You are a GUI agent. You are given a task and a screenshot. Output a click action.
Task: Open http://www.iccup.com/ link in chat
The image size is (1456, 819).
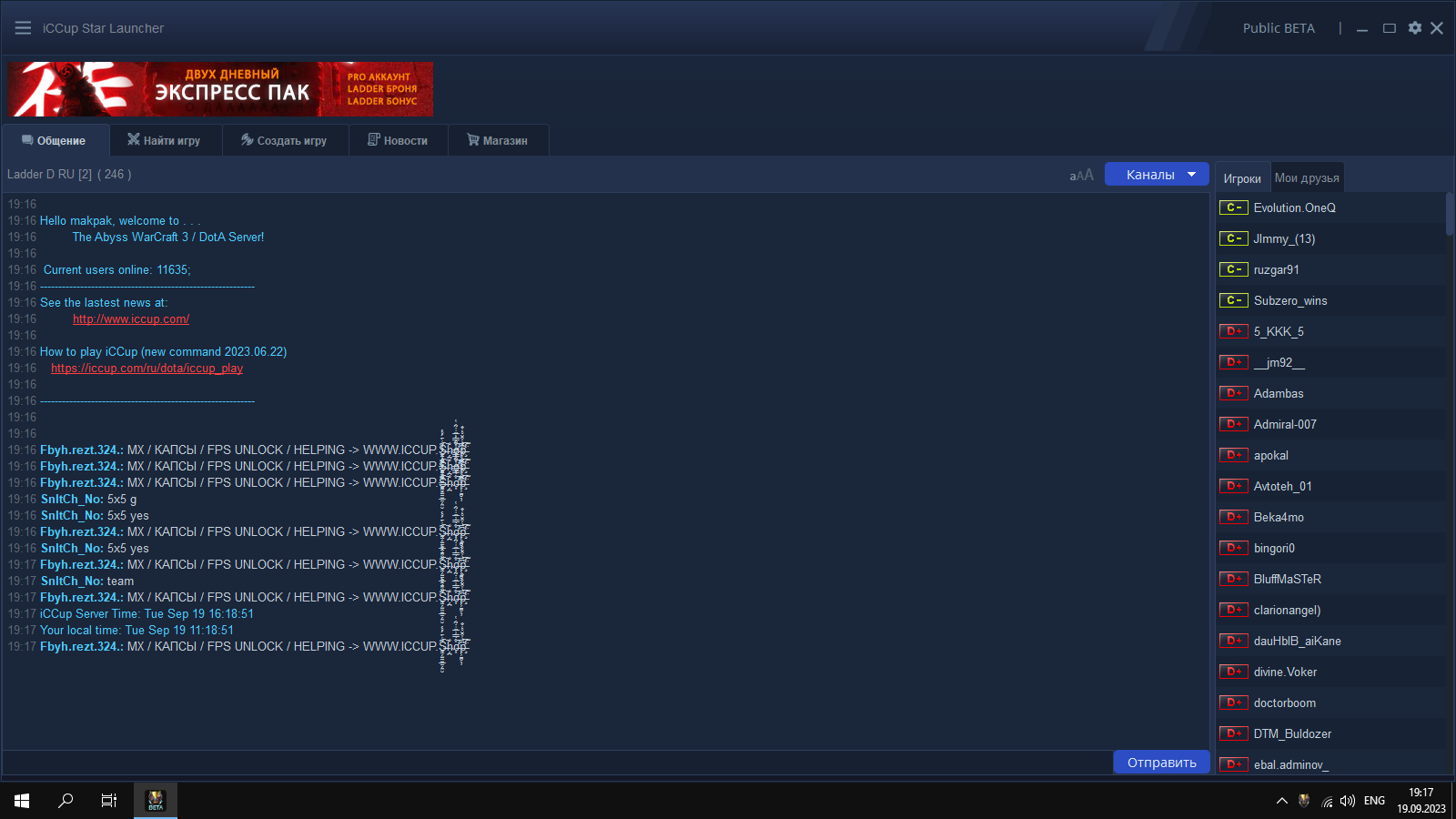pos(131,319)
